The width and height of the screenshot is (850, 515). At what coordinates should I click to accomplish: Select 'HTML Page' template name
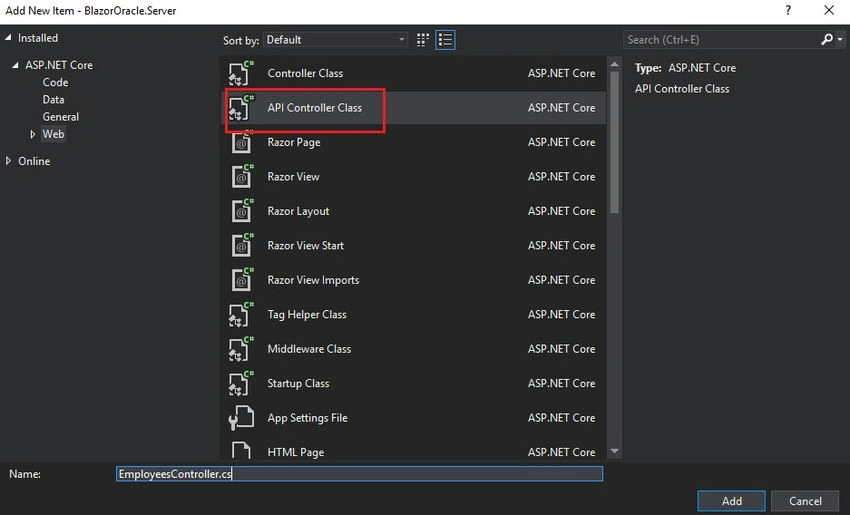tap(295, 452)
